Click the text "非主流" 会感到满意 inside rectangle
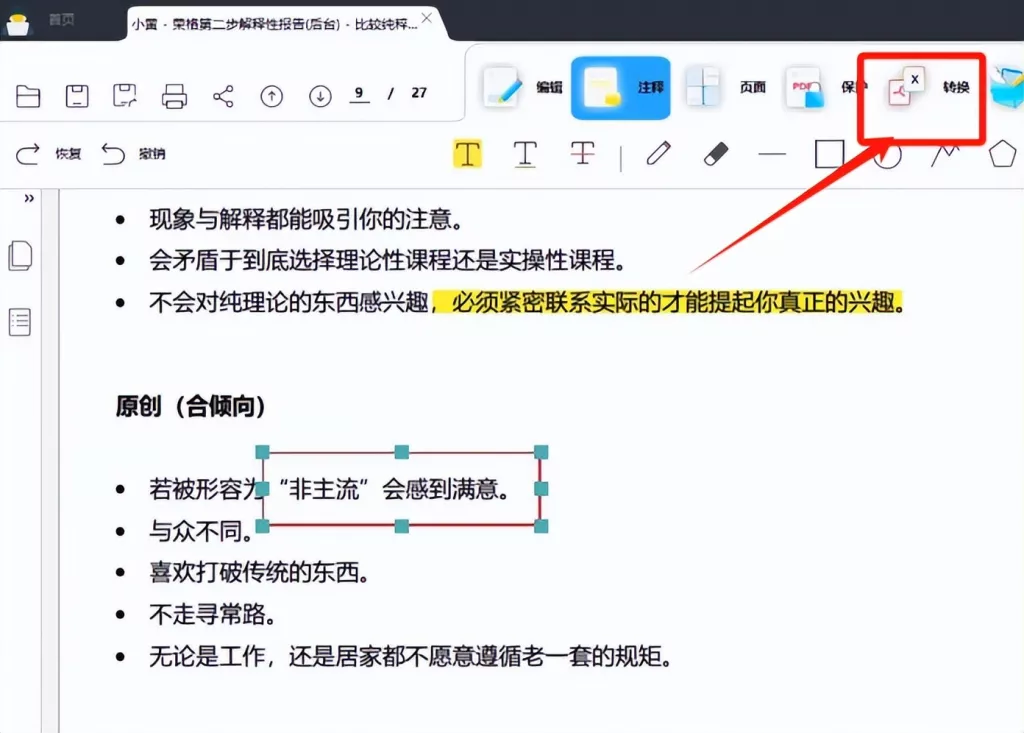This screenshot has height=733, width=1024. 394,489
